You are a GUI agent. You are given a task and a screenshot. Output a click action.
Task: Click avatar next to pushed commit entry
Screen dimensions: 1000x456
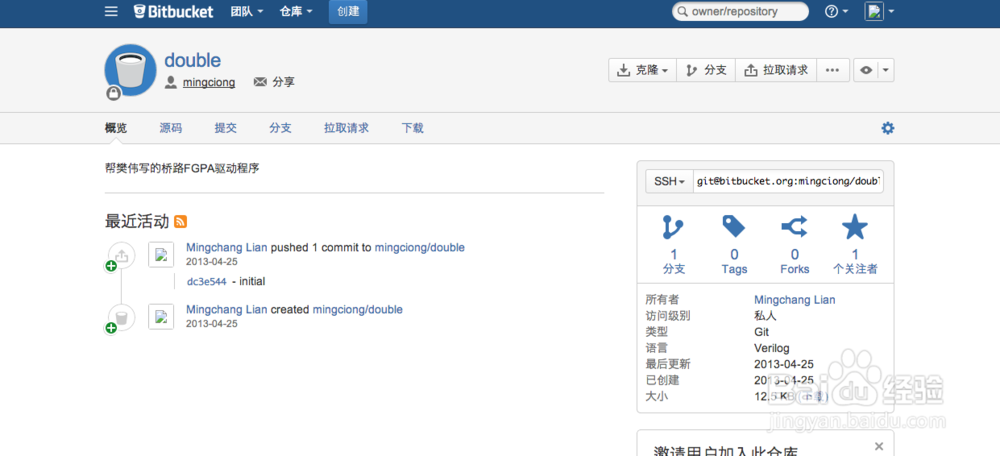[x=161, y=254]
